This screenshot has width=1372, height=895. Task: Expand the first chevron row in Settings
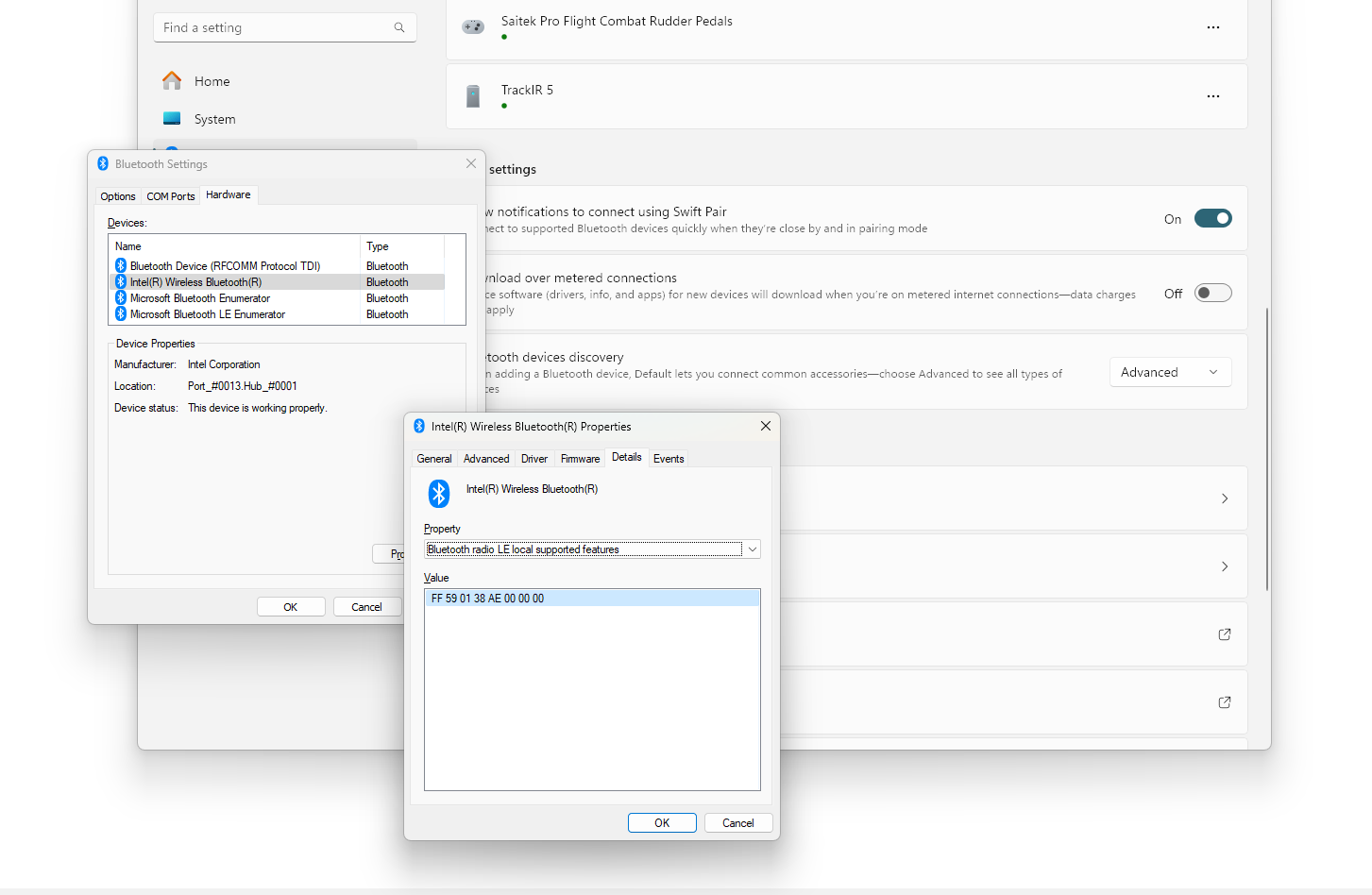pos(1225,498)
